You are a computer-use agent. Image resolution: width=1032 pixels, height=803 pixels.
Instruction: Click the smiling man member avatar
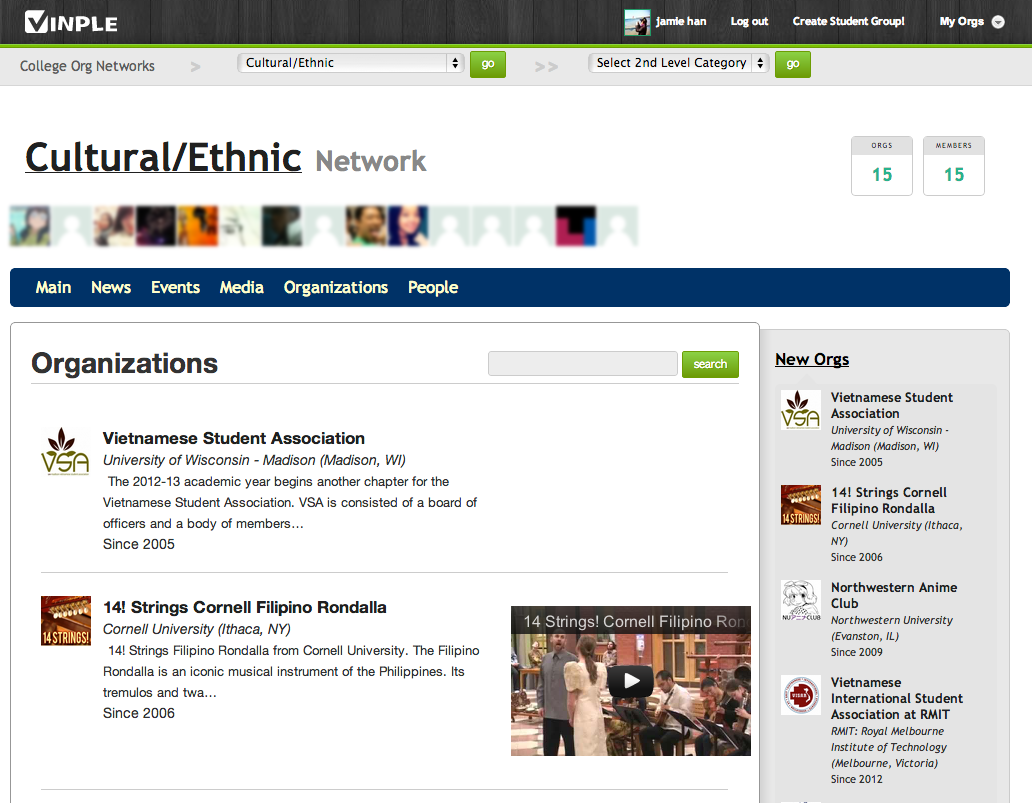click(366, 226)
